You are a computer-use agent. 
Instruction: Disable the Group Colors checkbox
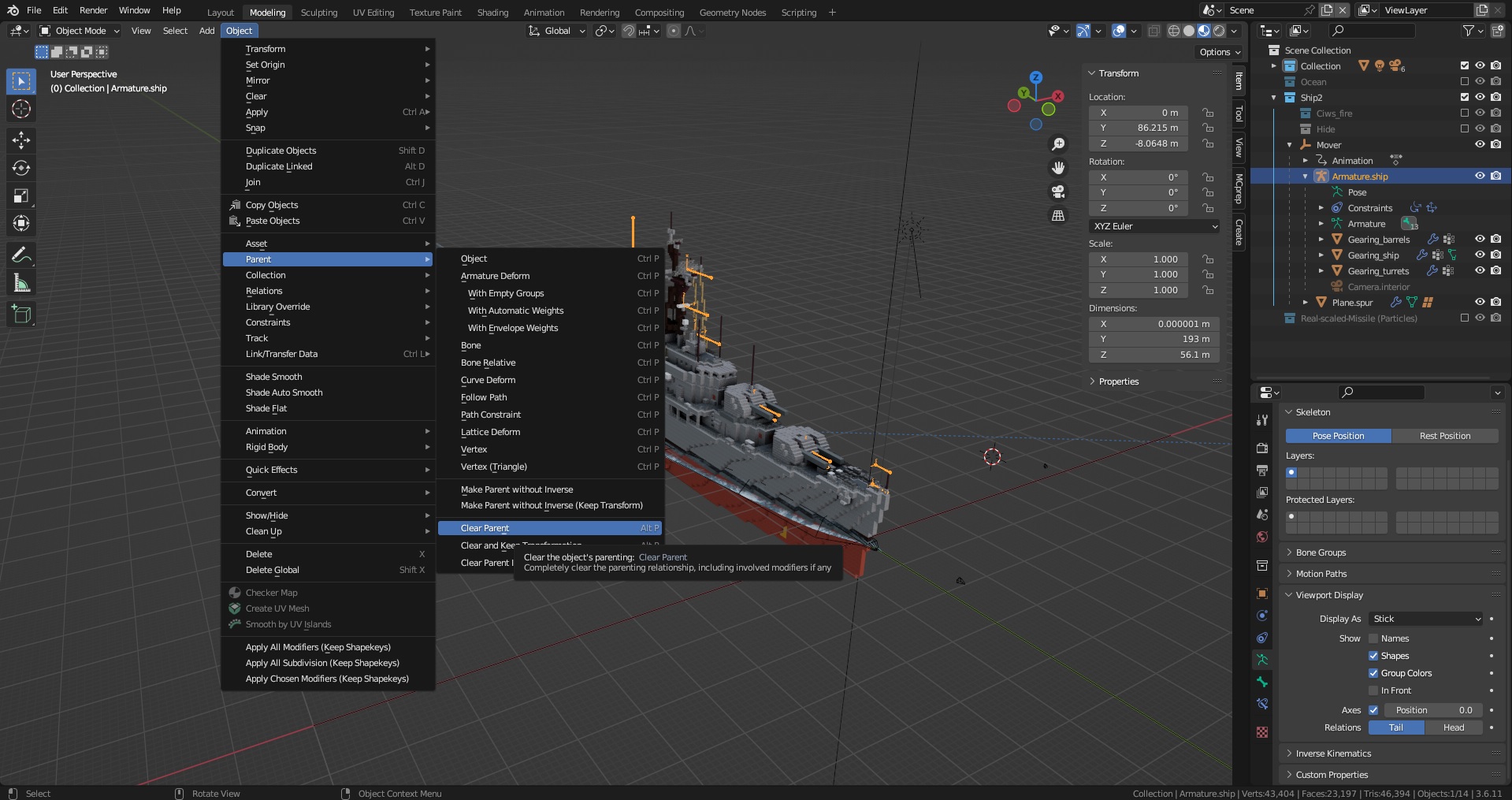[x=1373, y=673]
